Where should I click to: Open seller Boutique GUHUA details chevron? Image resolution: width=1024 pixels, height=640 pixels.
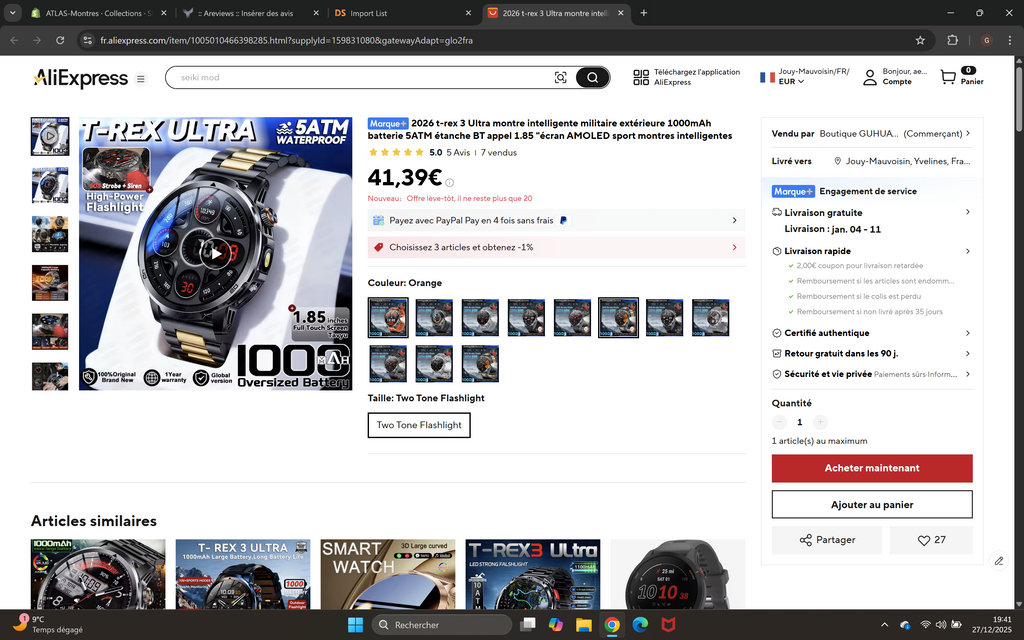coord(968,133)
